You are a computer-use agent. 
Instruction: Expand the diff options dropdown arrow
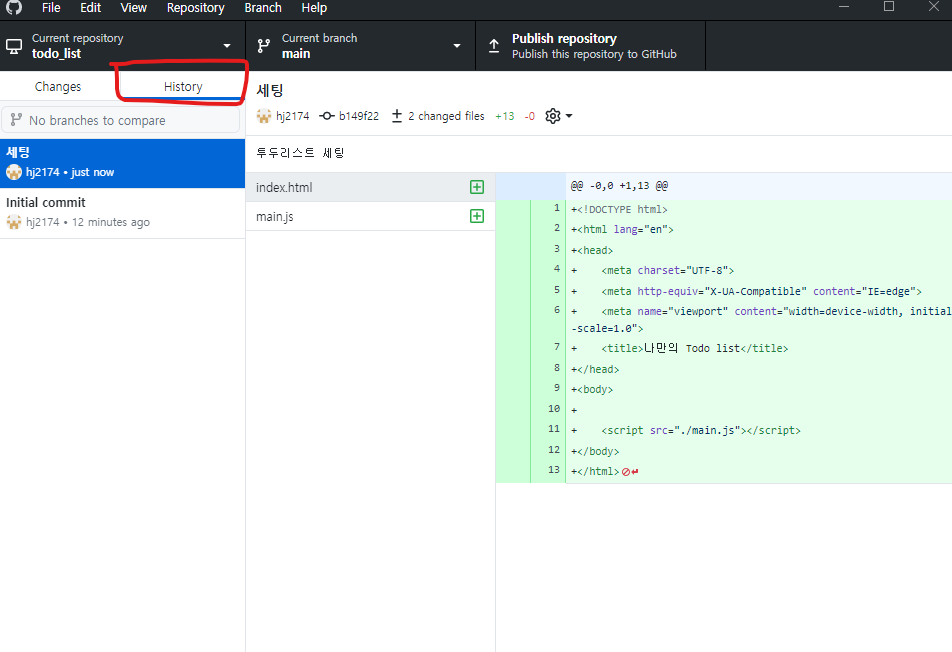(569, 116)
